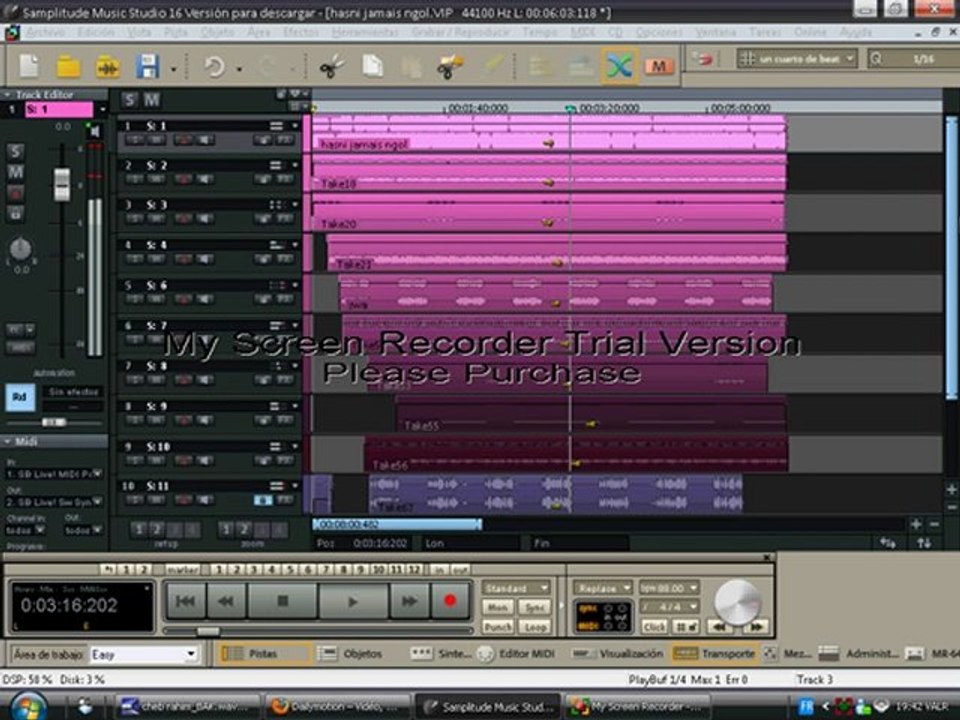Click the Track Editor volume fader handle

(x=62, y=184)
